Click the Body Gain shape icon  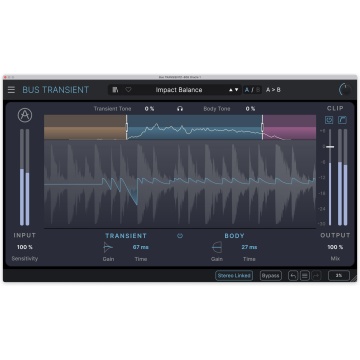[x=217, y=248]
